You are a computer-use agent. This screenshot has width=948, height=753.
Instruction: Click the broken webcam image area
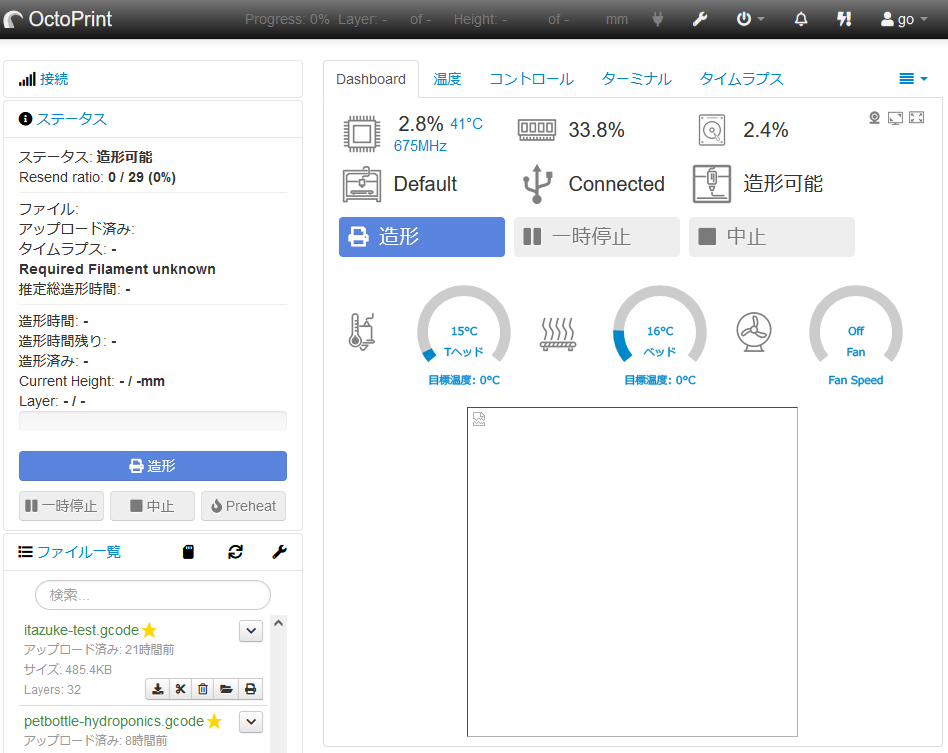pyautogui.click(x=632, y=572)
